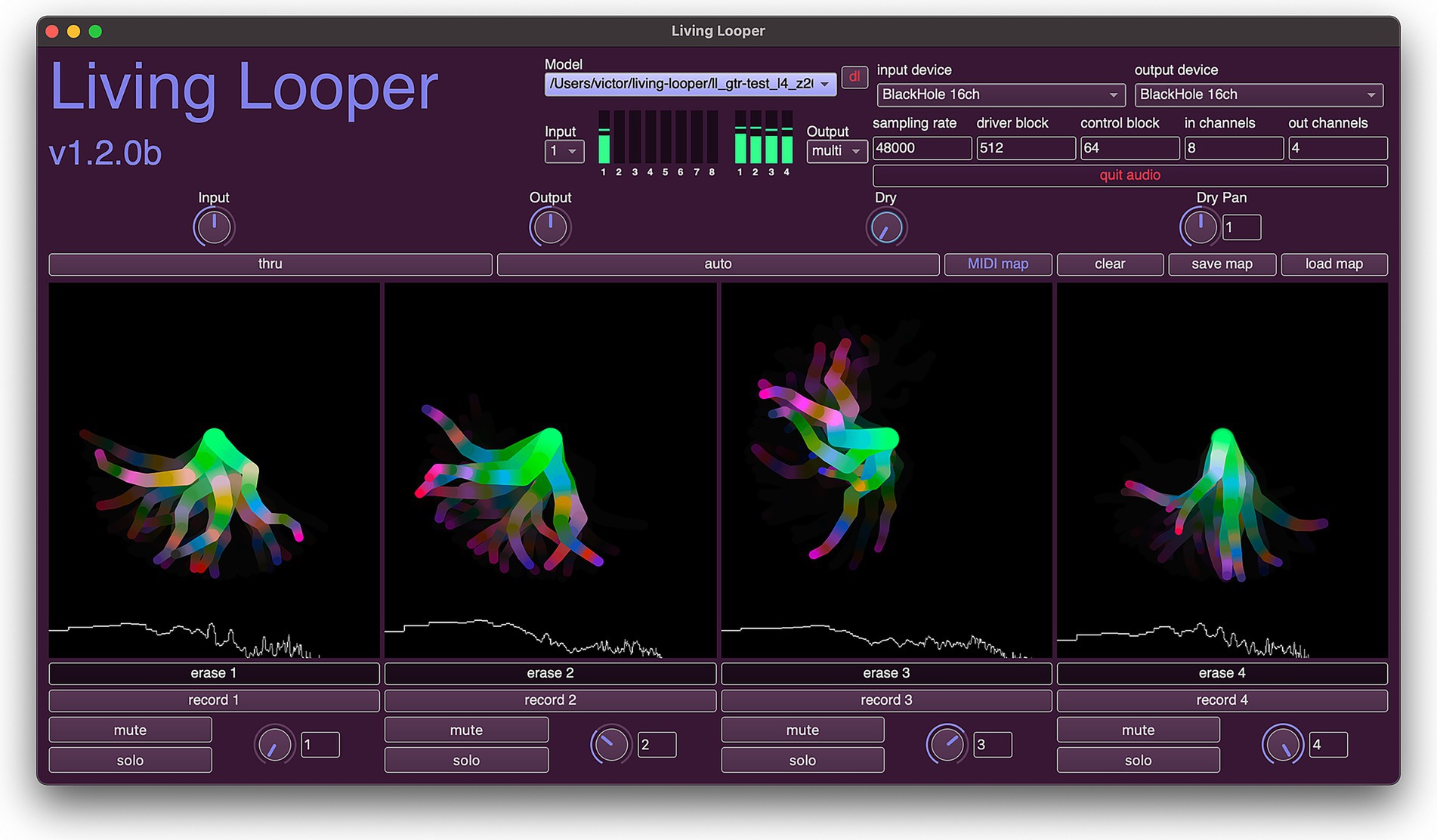Click the Output gain knob

[549, 227]
